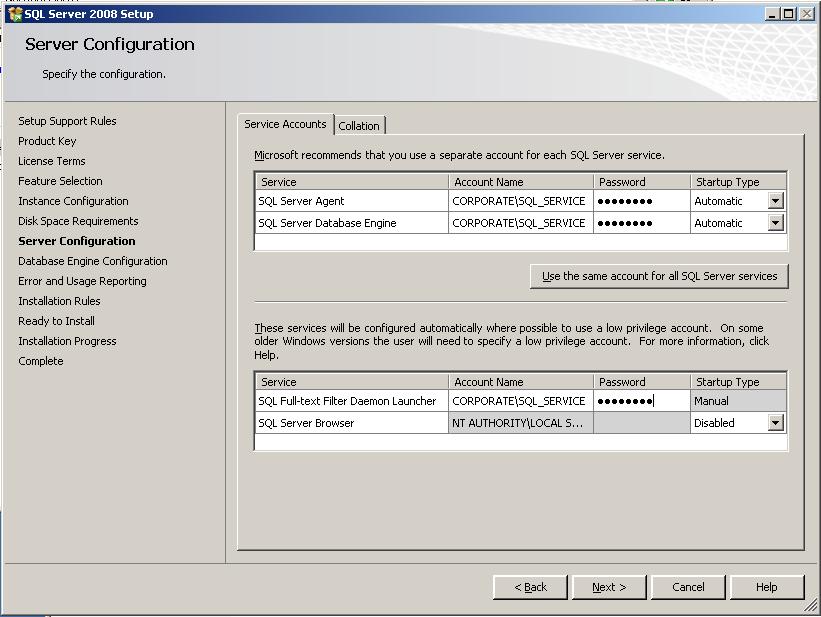The width and height of the screenshot is (821, 617).
Task: Click the Manual startup type cell
Action: [x=738, y=401]
